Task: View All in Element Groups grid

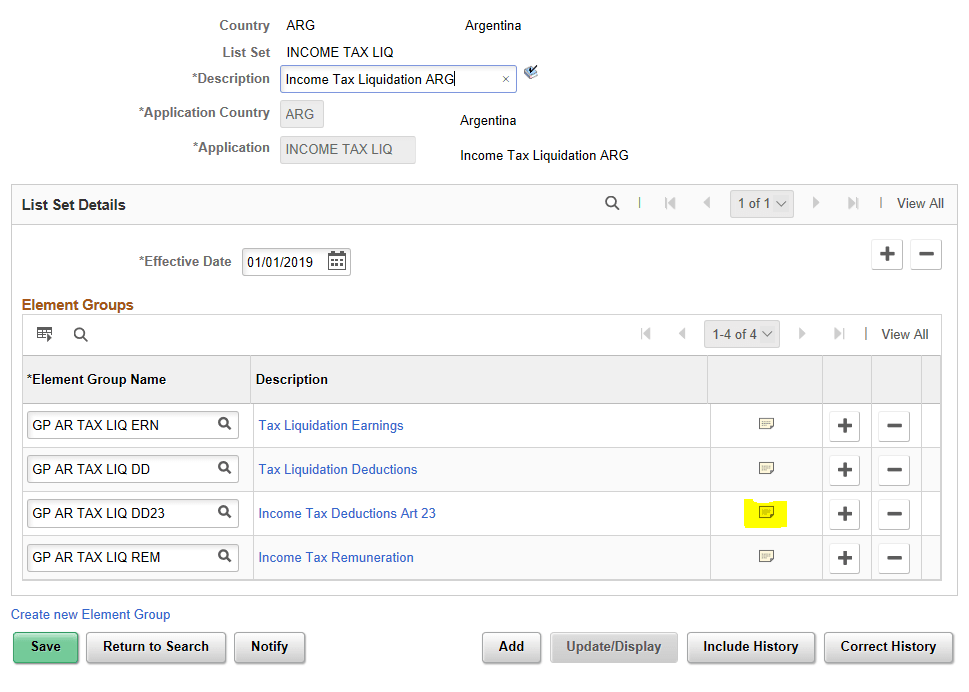Action: pos(905,334)
